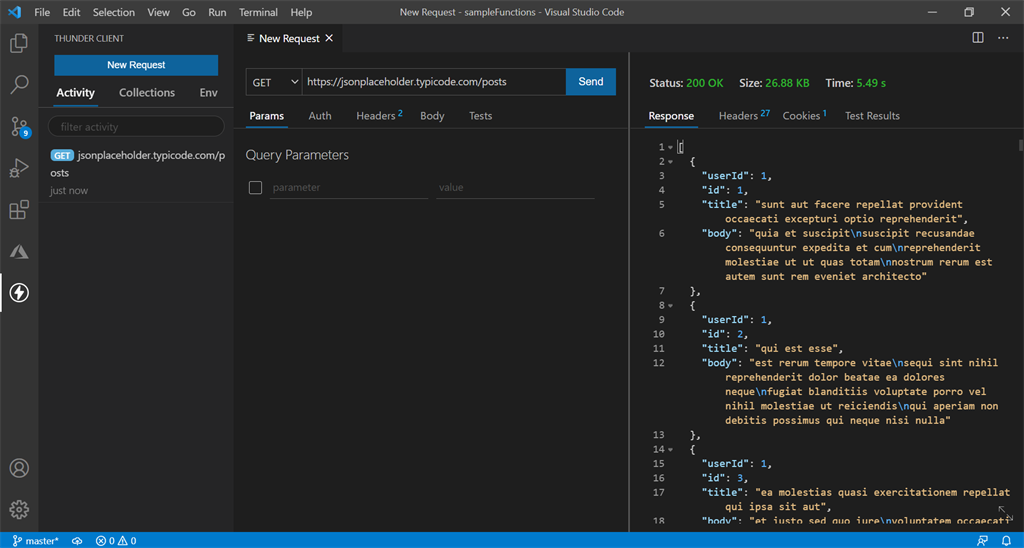This screenshot has width=1024, height=548.
Task: Click the feedback icon in status bar
Action: (x=982, y=541)
